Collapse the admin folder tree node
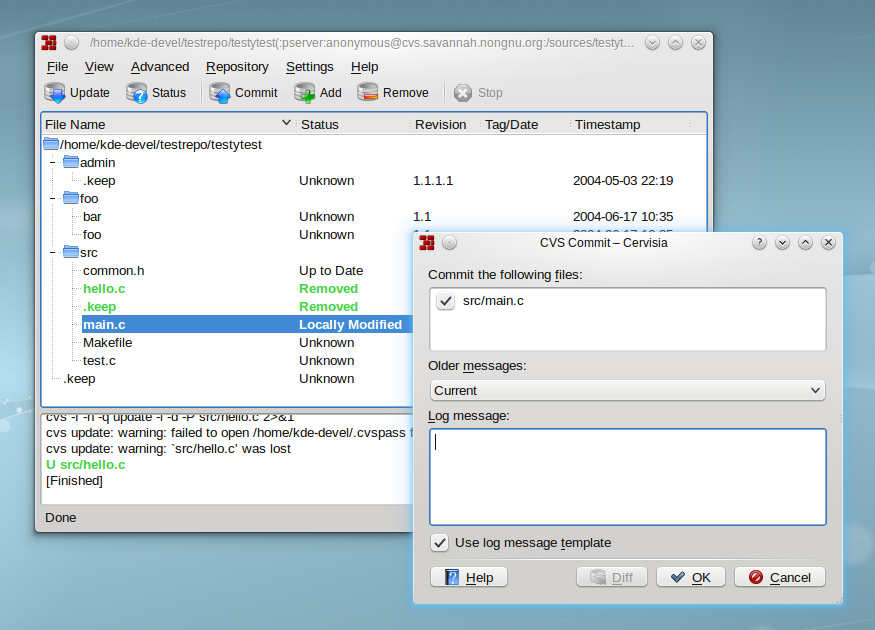The width and height of the screenshot is (875, 630). point(53,162)
